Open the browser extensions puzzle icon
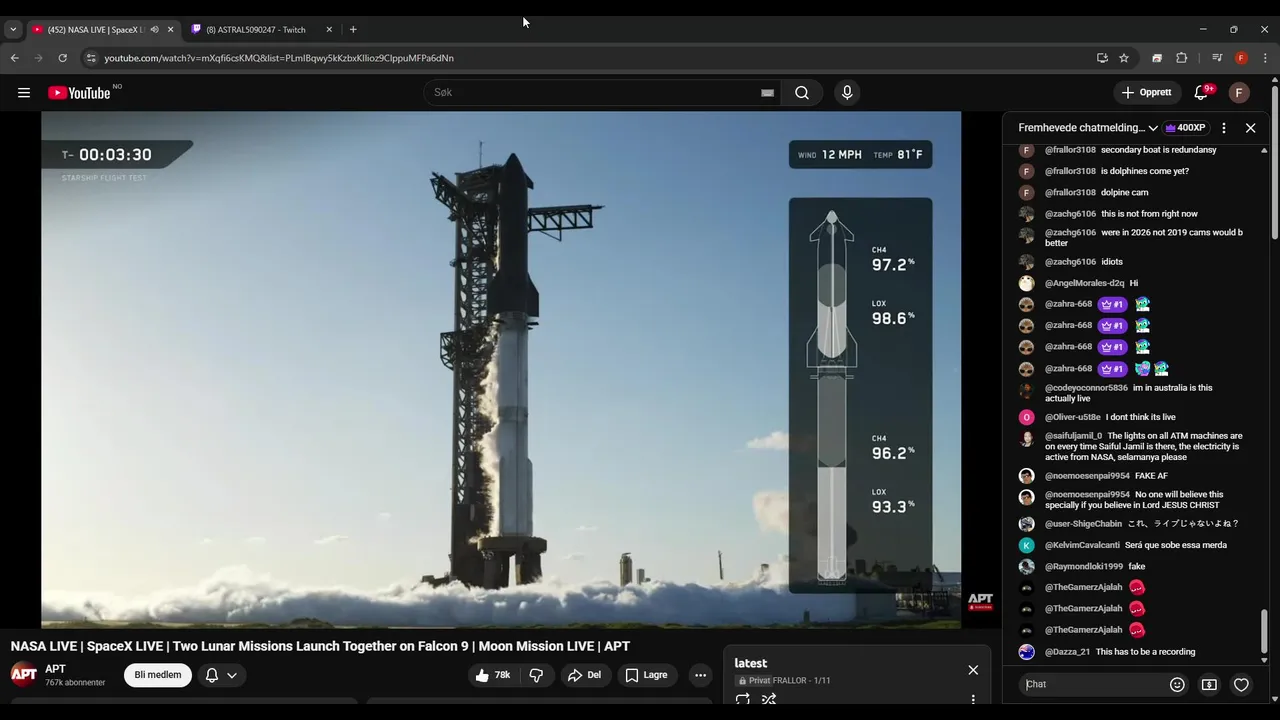Viewport: 1280px width, 720px height. click(1181, 58)
